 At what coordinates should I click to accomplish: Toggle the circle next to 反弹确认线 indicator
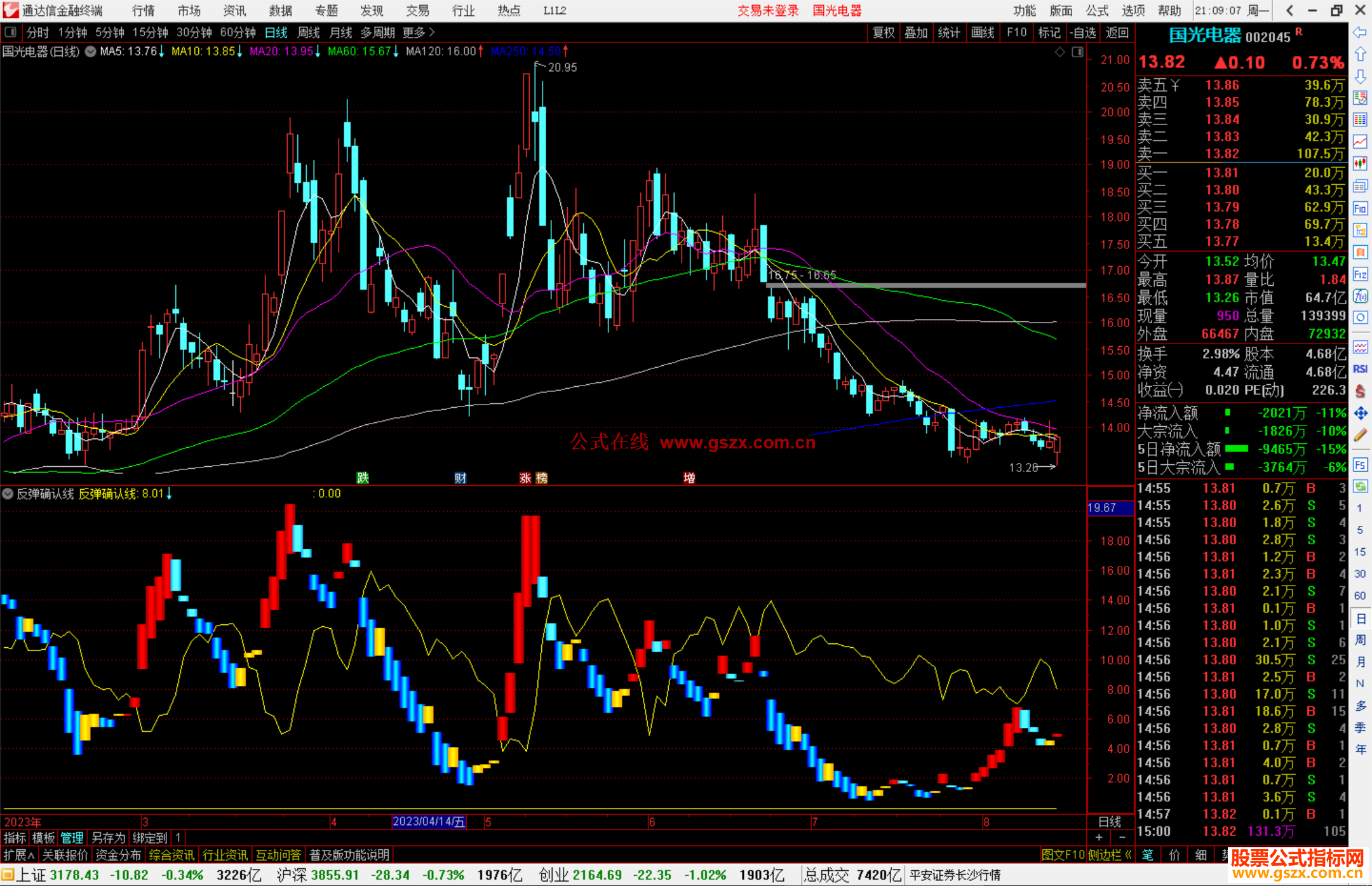coord(8,493)
